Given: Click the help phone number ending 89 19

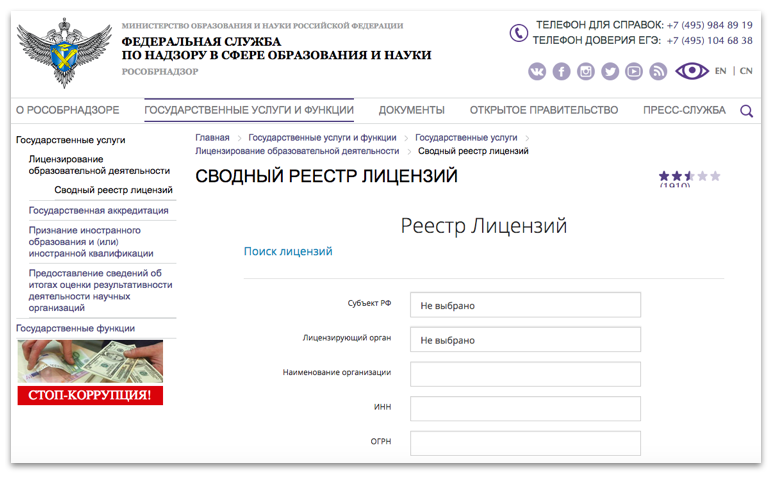Looking at the screenshot, I should point(709,25).
